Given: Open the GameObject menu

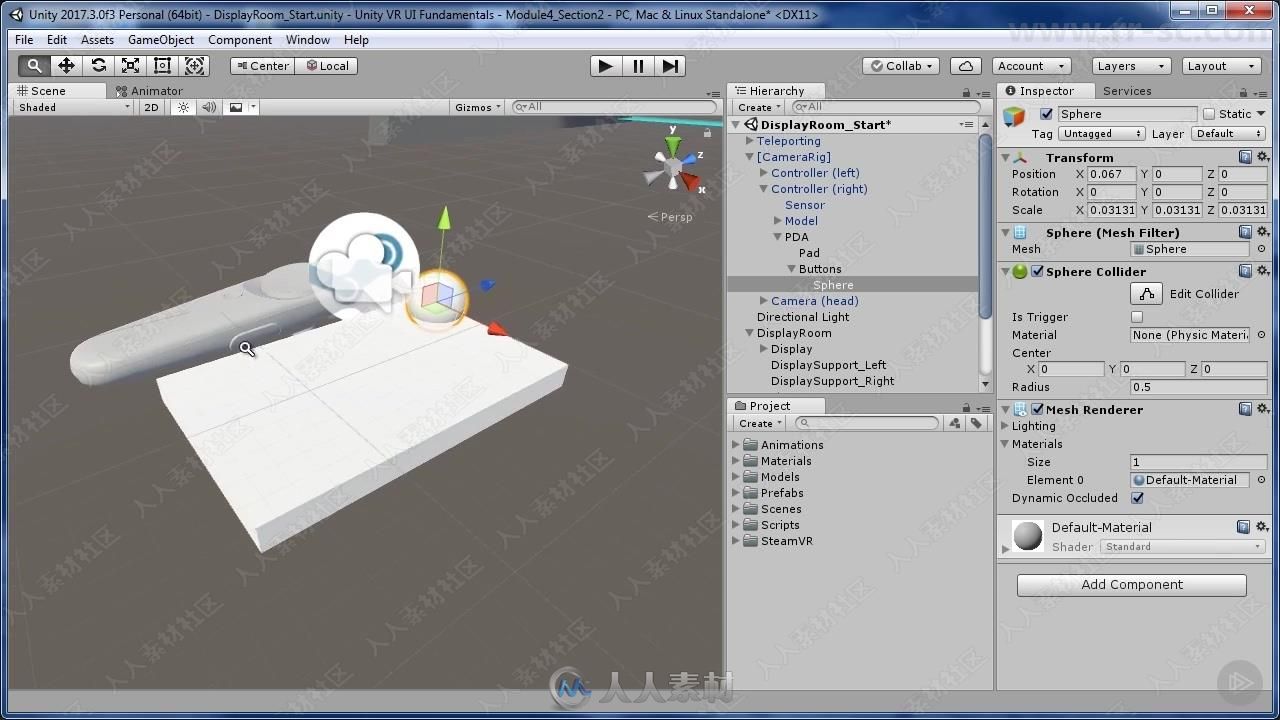Looking at the screenshot, I should [161, 40].
